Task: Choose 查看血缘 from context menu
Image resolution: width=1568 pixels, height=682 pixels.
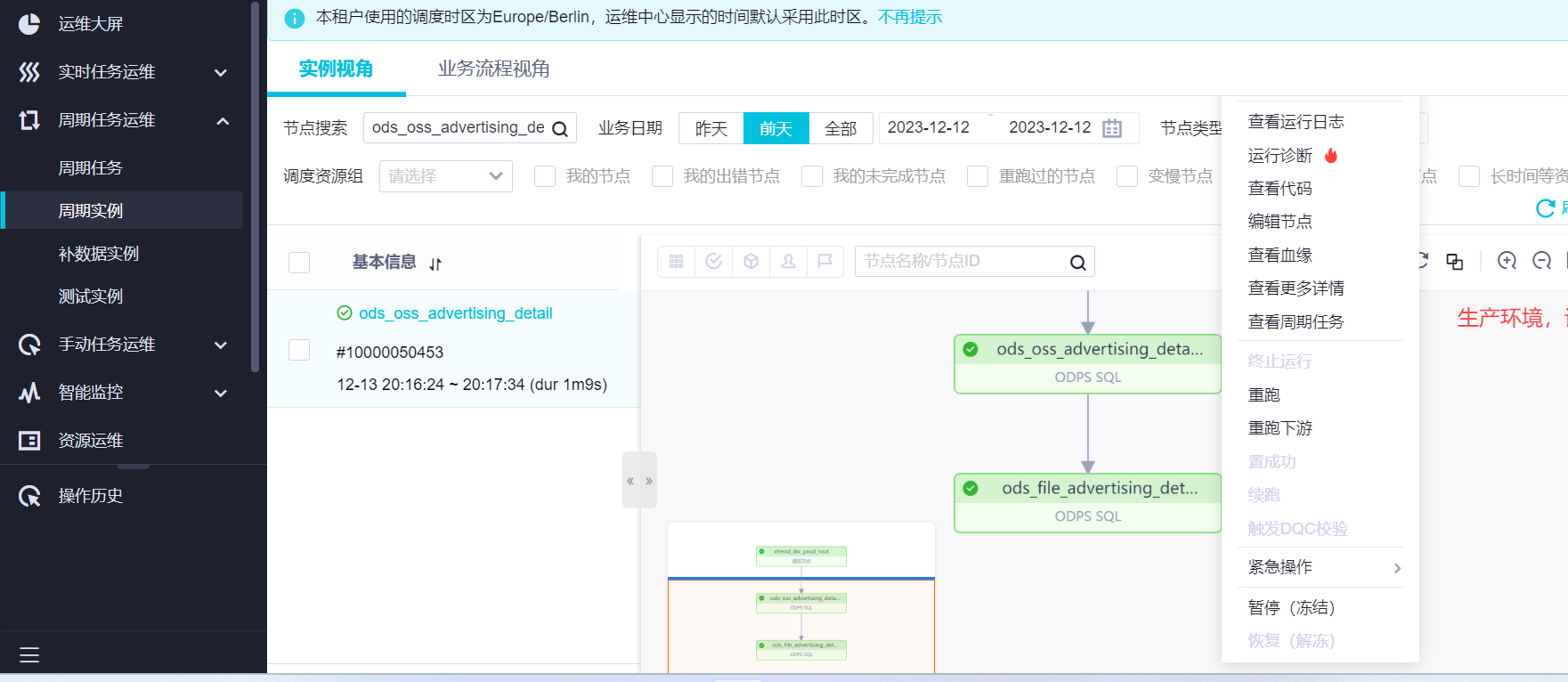Action: click(1280, 256)
